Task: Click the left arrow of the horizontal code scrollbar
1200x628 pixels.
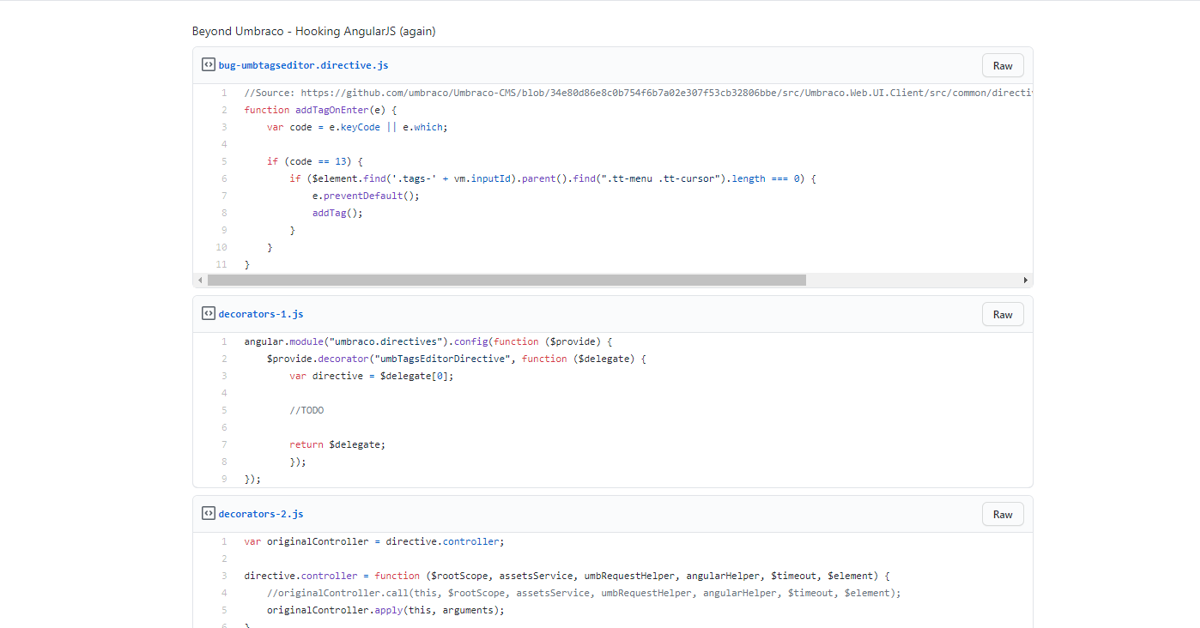Action: point(200,280)
